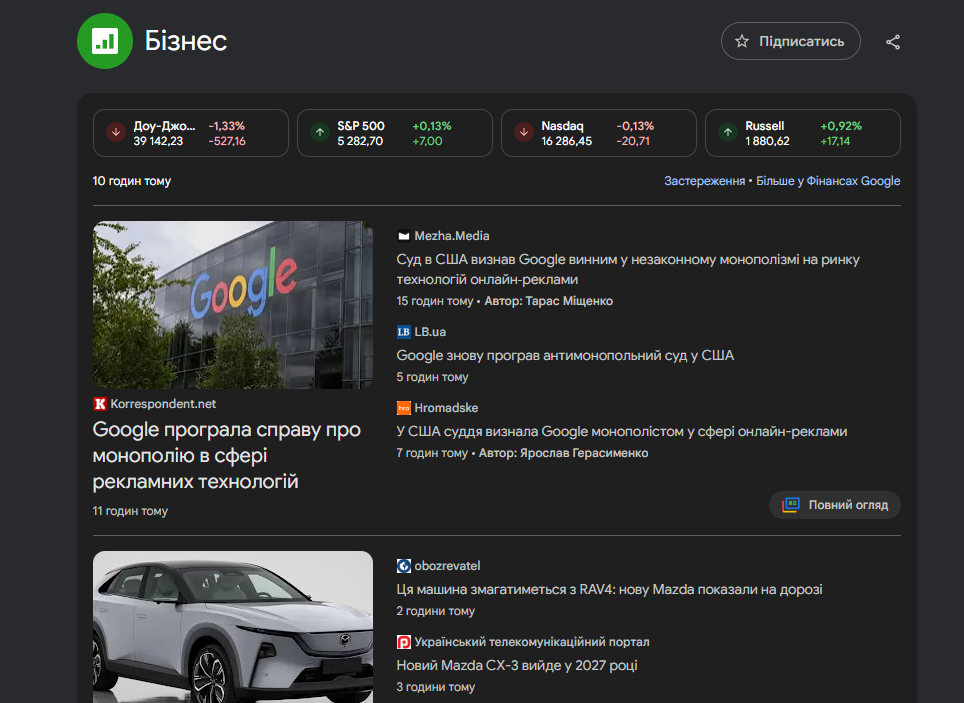Click the S&P 500 up-arrow icon
Image resolution: width=964 pixels, height=703 pixels.
pyautogui.click(x=320, y=132)
